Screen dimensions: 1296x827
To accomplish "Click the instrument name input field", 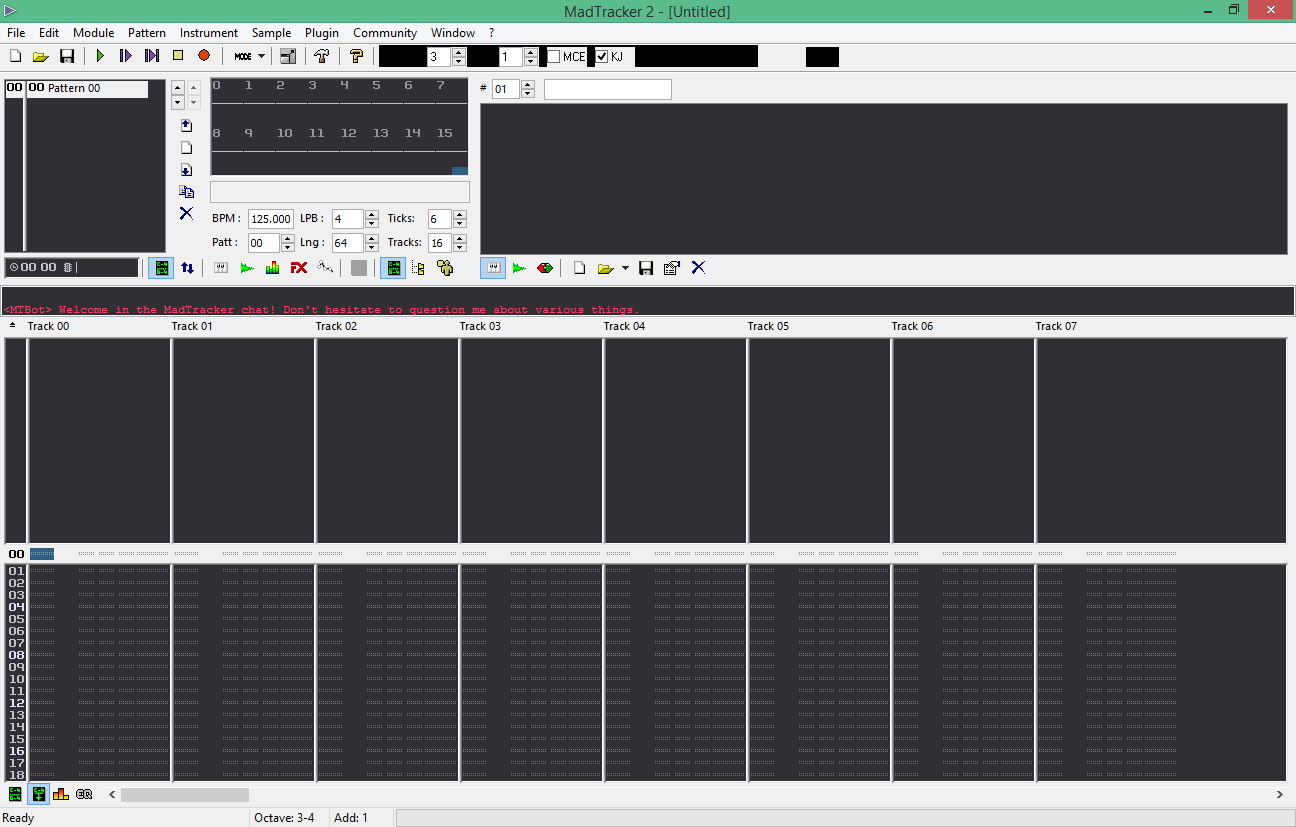I will tap(608, 89).
